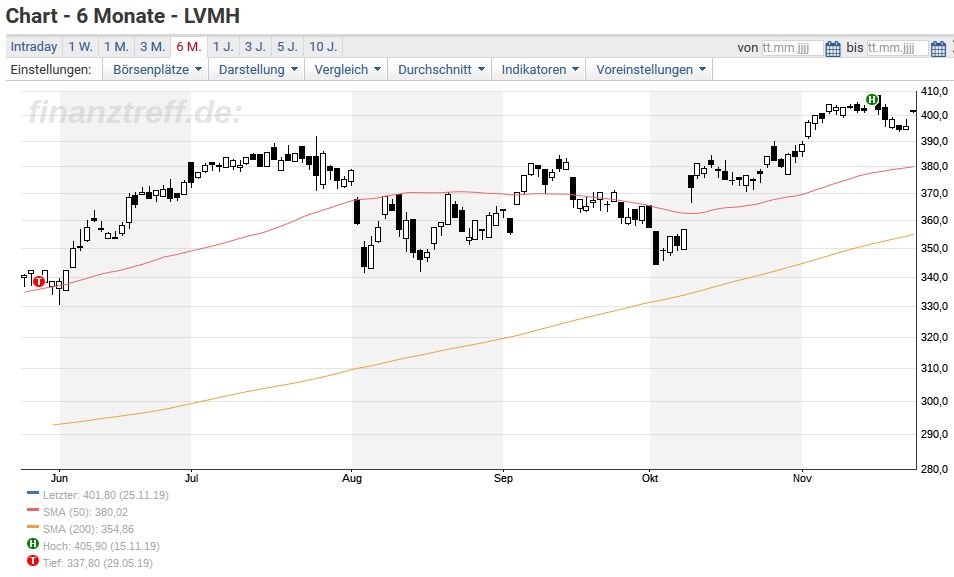Image resolution: width=954 pixels, height=577 pixels.
Task: Click the 'Okt' x-axis label
Action: pos(650,478)
